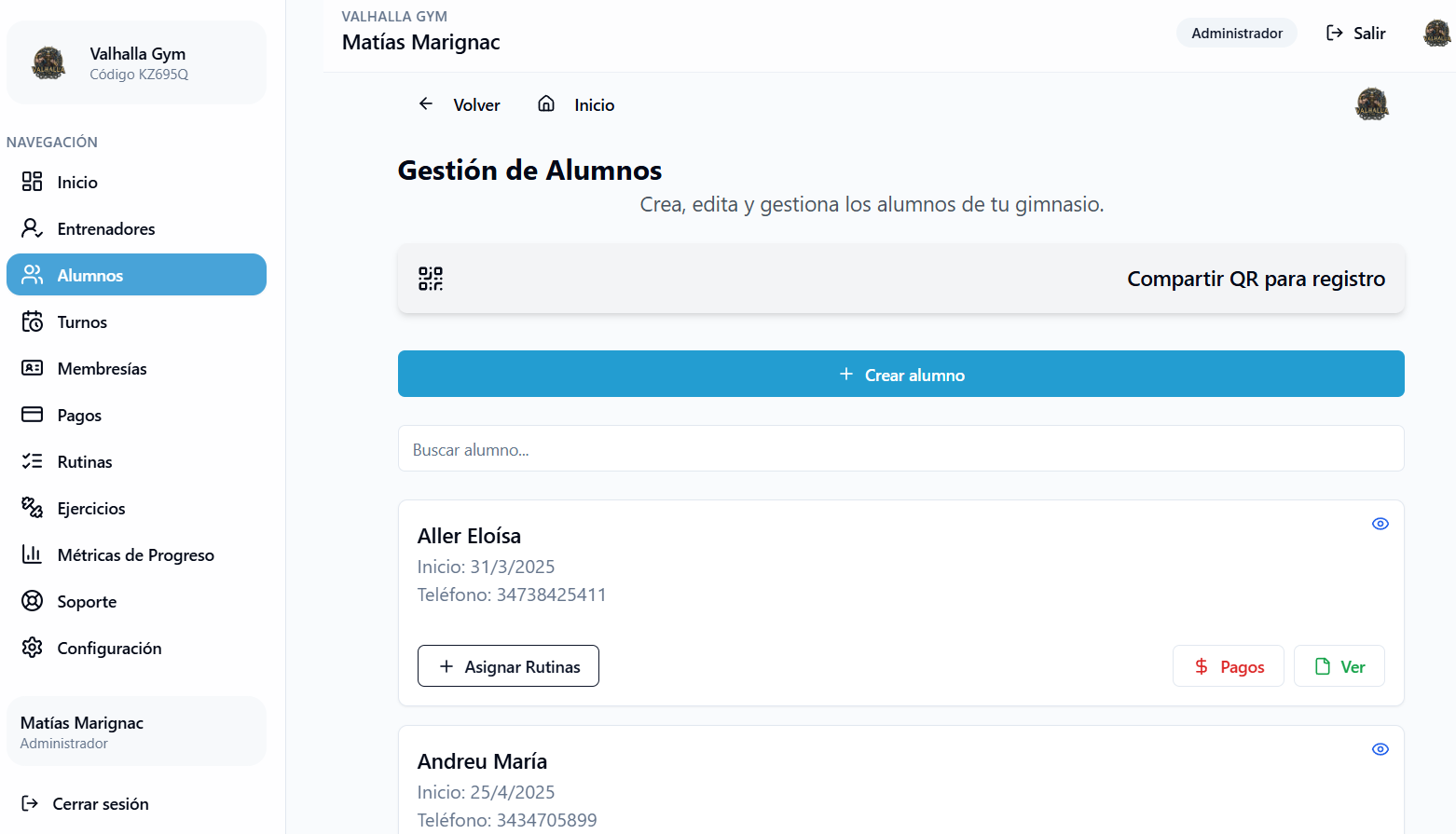Toggle the eye icon on Andreu María's card
Viewport: 1456px width, 834px height.
[x=1380, y=748]
